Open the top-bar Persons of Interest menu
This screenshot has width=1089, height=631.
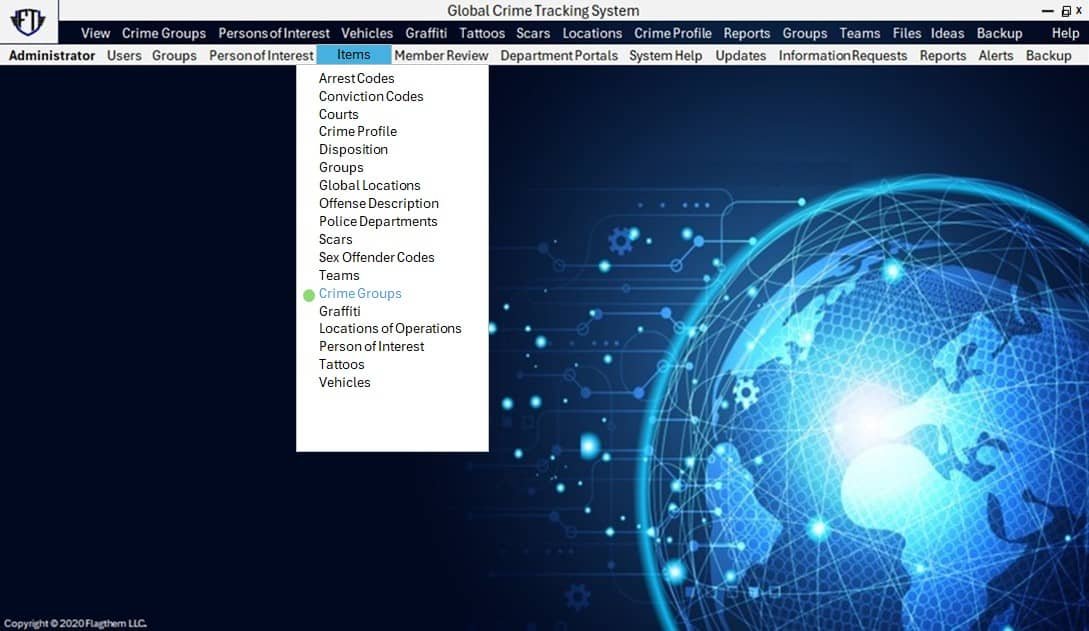coord(273,33)
